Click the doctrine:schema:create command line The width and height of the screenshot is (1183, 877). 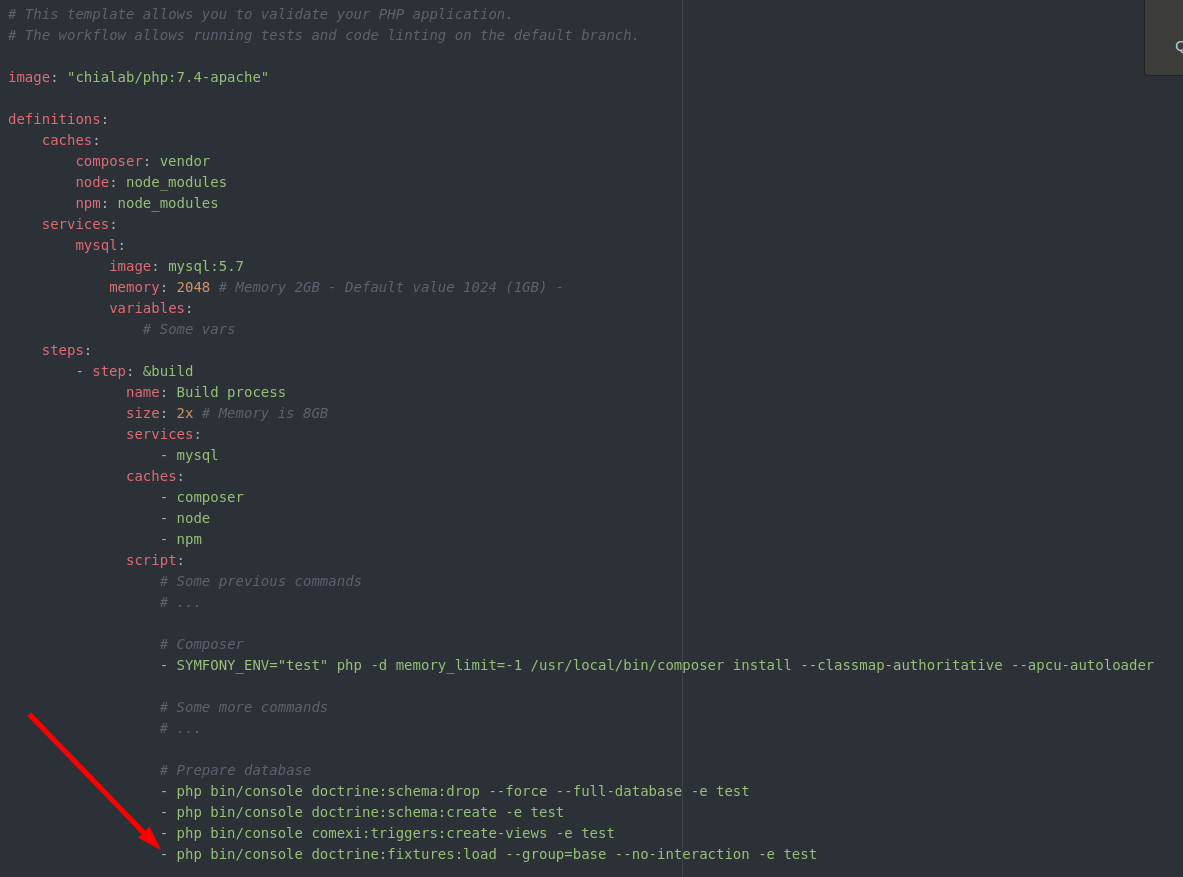tap(362, 813)
